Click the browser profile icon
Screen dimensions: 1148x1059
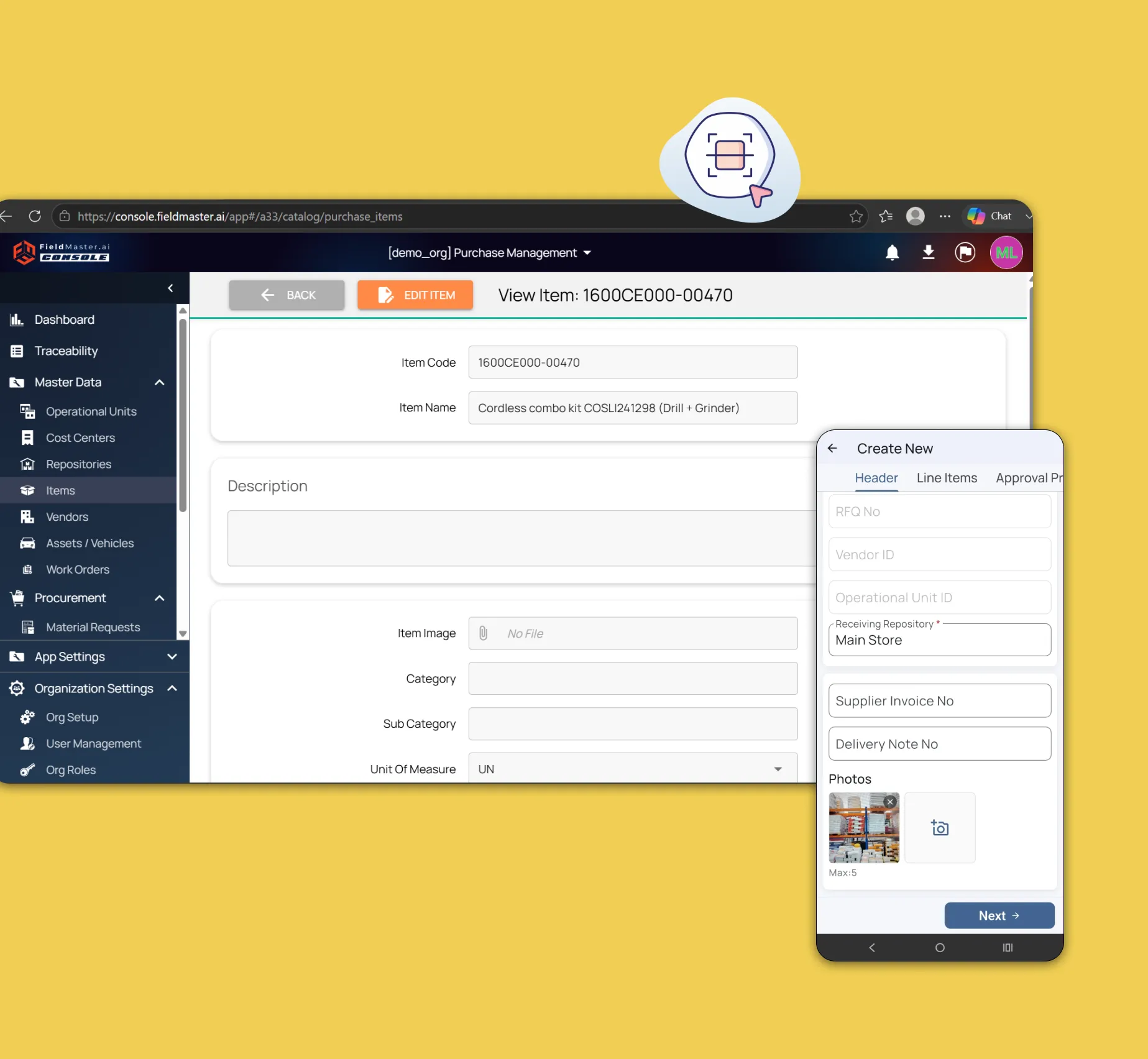(915, 216)
